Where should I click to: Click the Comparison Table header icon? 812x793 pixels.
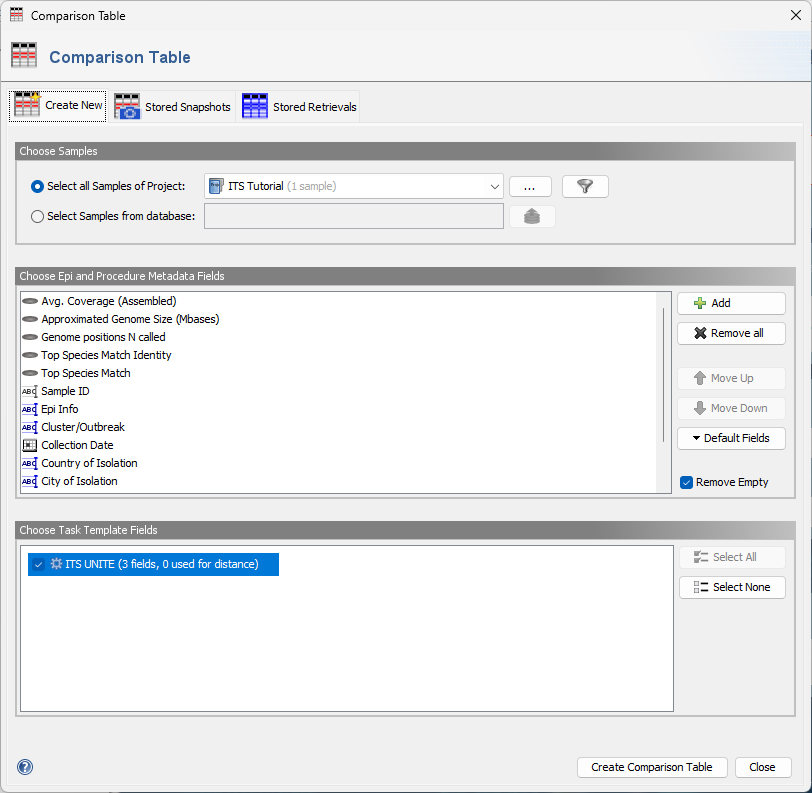(x=24, y=56)
